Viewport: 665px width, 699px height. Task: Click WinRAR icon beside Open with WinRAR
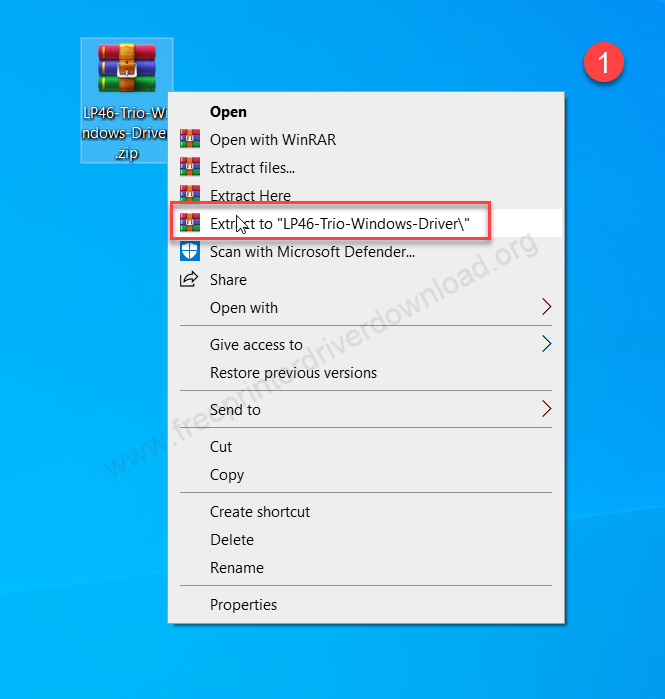[x=189, y=140]
